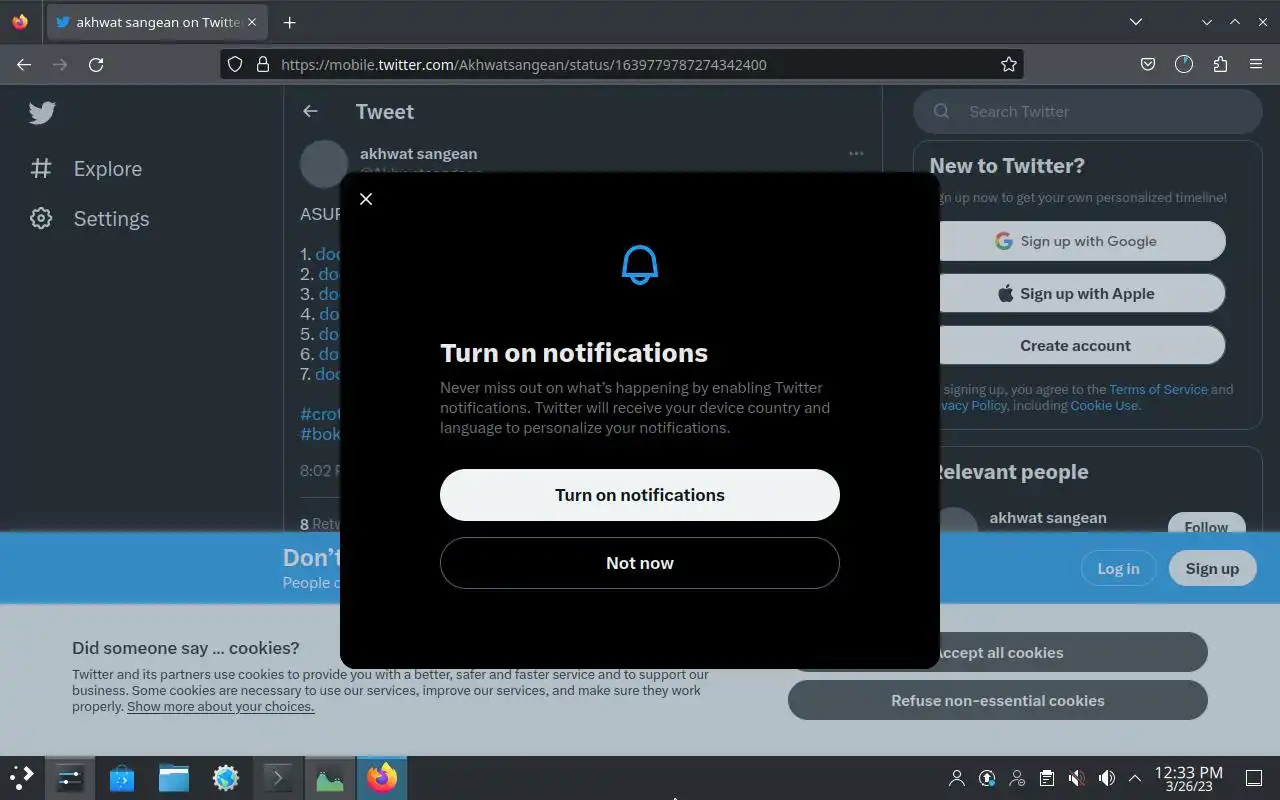Click the blue bell icon in dialog
Screen dimensions: 1280x800
tap(640, 265)
